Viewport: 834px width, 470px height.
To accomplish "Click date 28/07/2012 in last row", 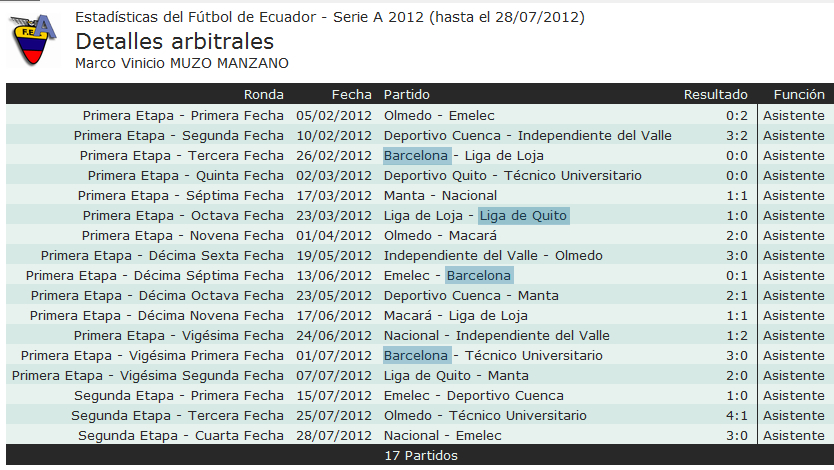I will (x=334, y=436).
